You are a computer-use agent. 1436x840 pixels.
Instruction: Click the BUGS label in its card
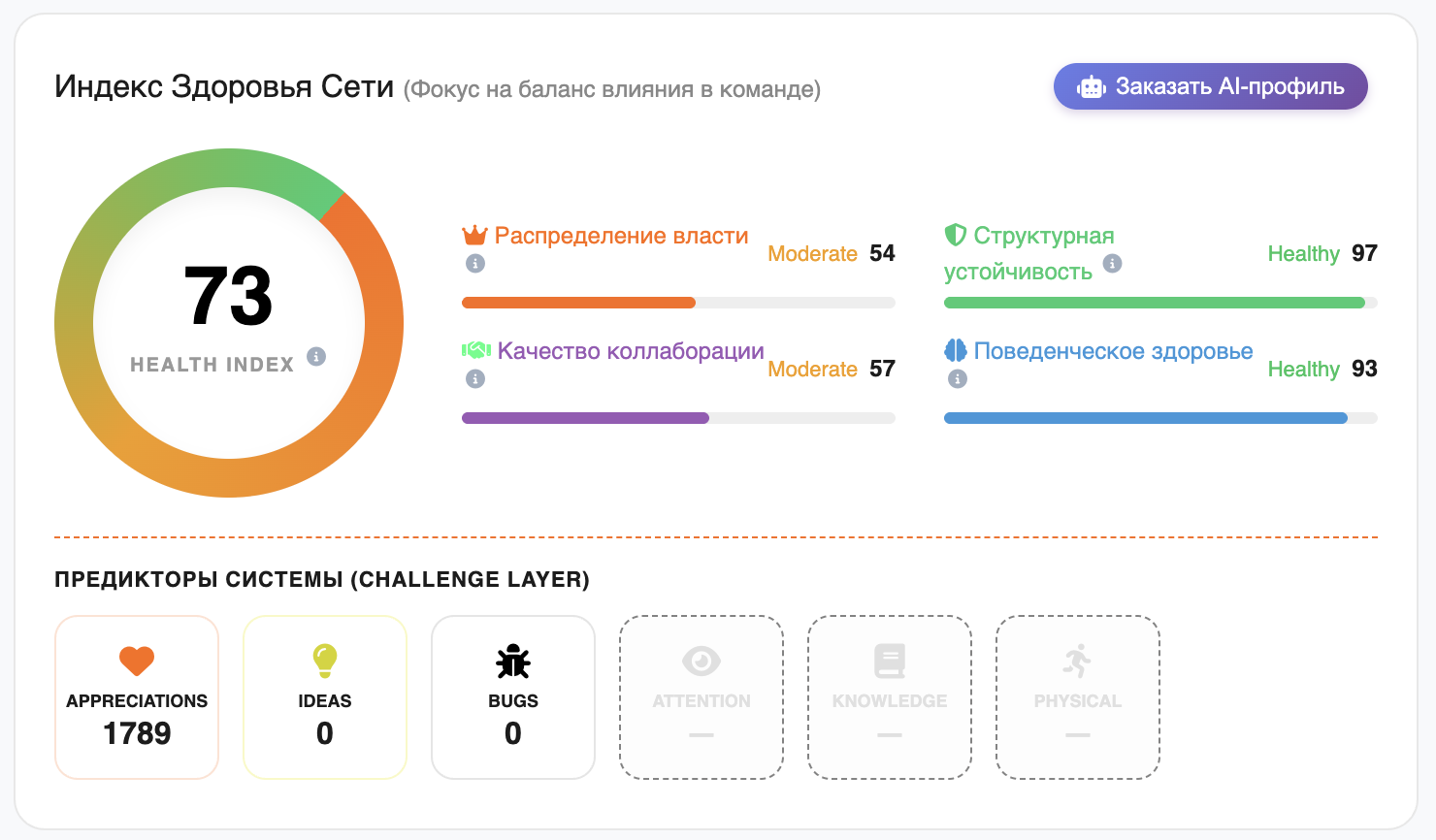click(x=513, y=701)
